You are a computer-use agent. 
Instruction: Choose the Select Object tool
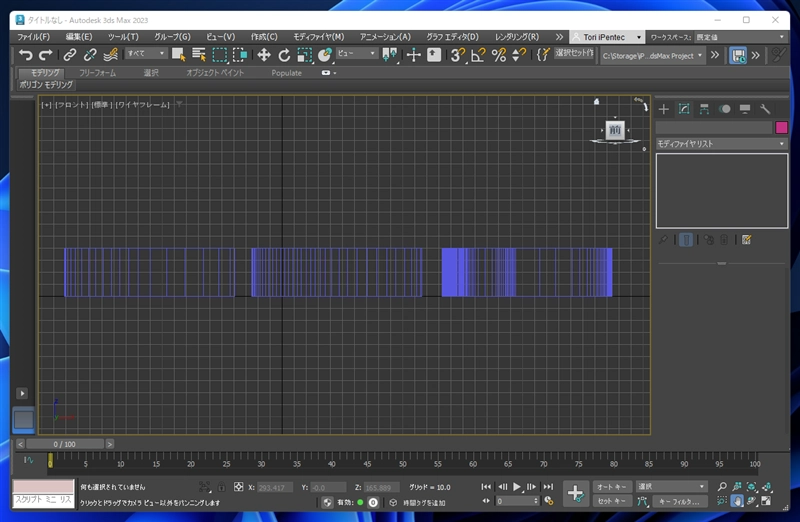[x=178, y=55]
